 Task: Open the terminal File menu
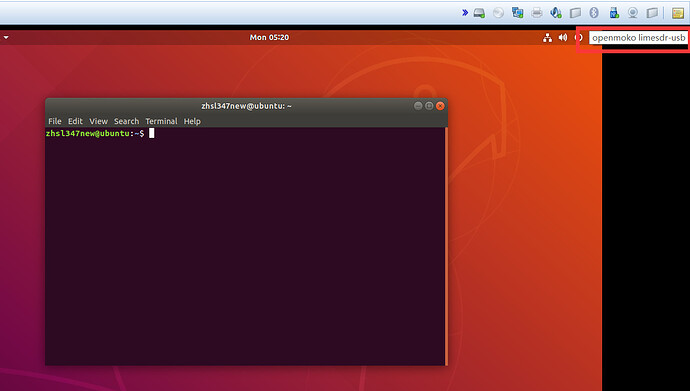pyautogui.click(x=55, y=121)
